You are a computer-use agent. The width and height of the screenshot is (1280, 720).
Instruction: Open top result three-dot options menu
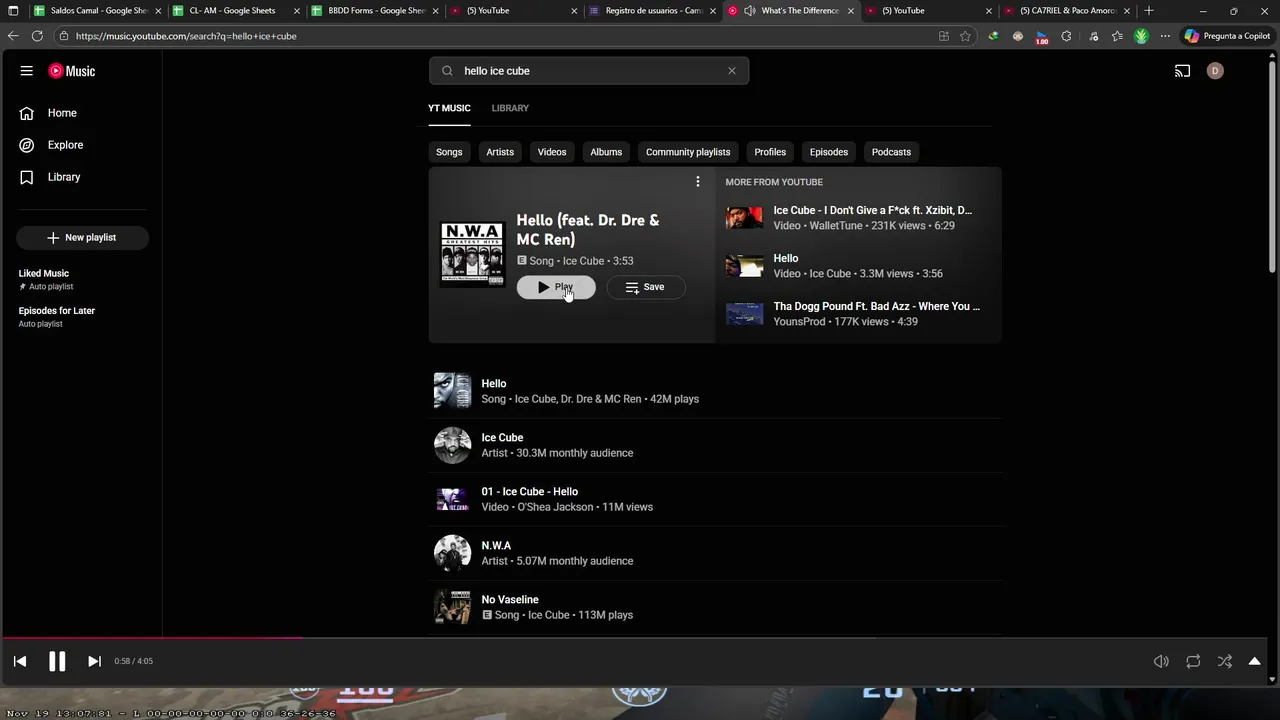coord(698,182)
